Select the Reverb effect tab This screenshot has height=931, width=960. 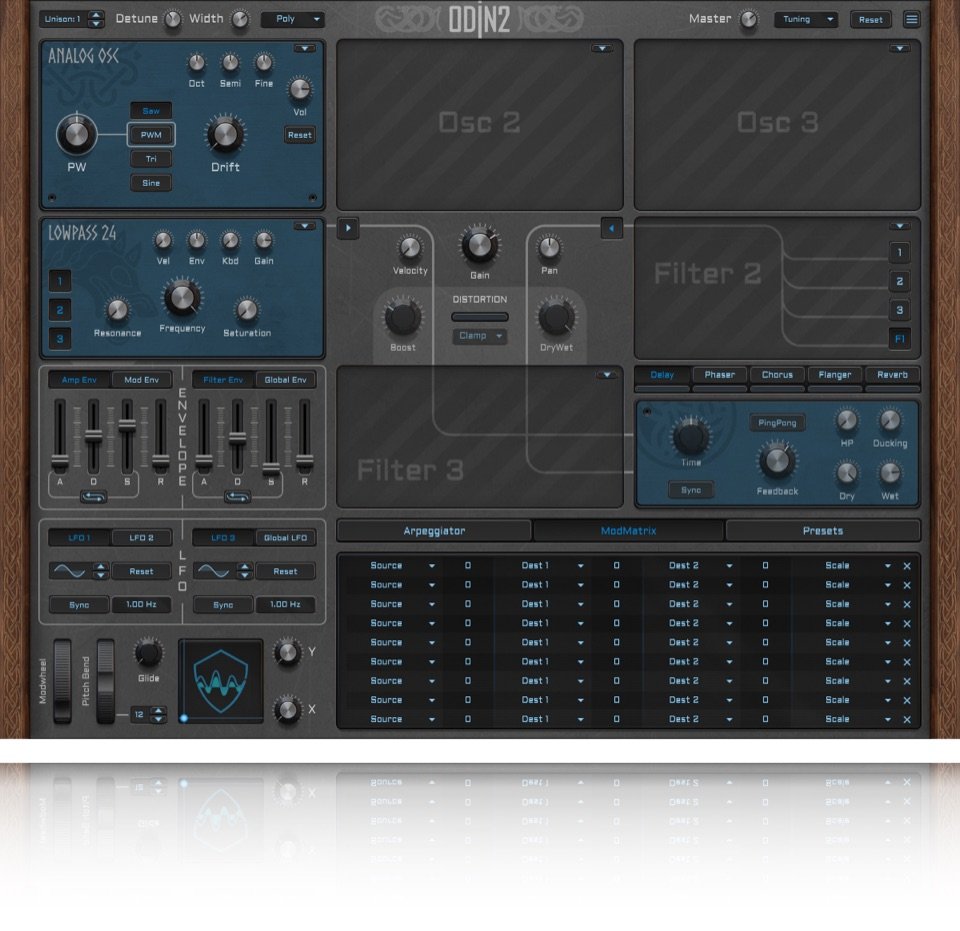(892, 375)
